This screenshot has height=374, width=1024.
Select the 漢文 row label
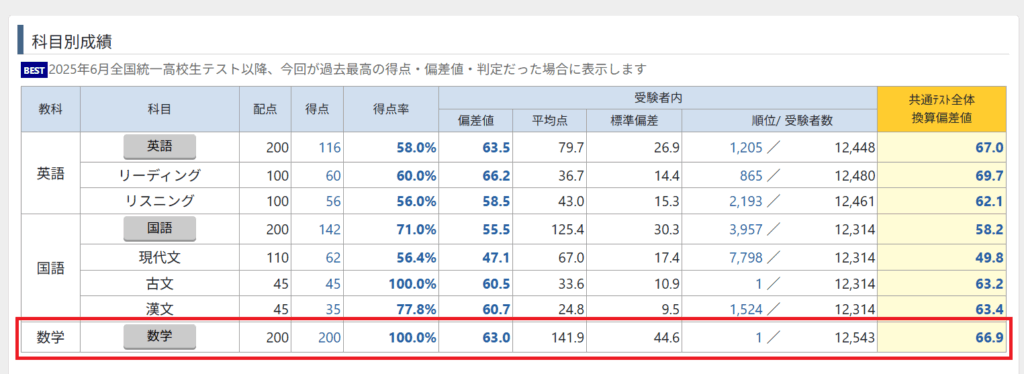point(160,310)
